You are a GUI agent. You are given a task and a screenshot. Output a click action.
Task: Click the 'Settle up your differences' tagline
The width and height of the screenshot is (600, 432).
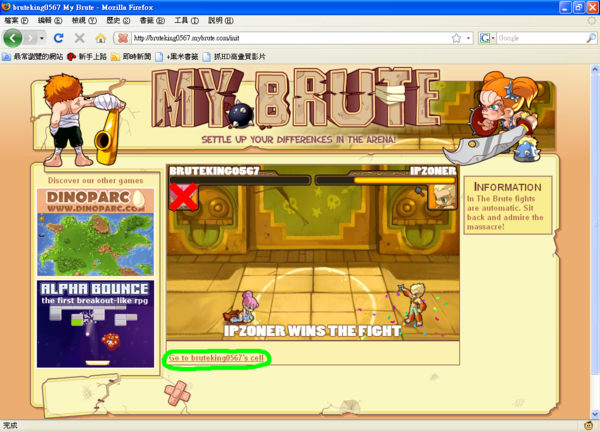[298, 140]
